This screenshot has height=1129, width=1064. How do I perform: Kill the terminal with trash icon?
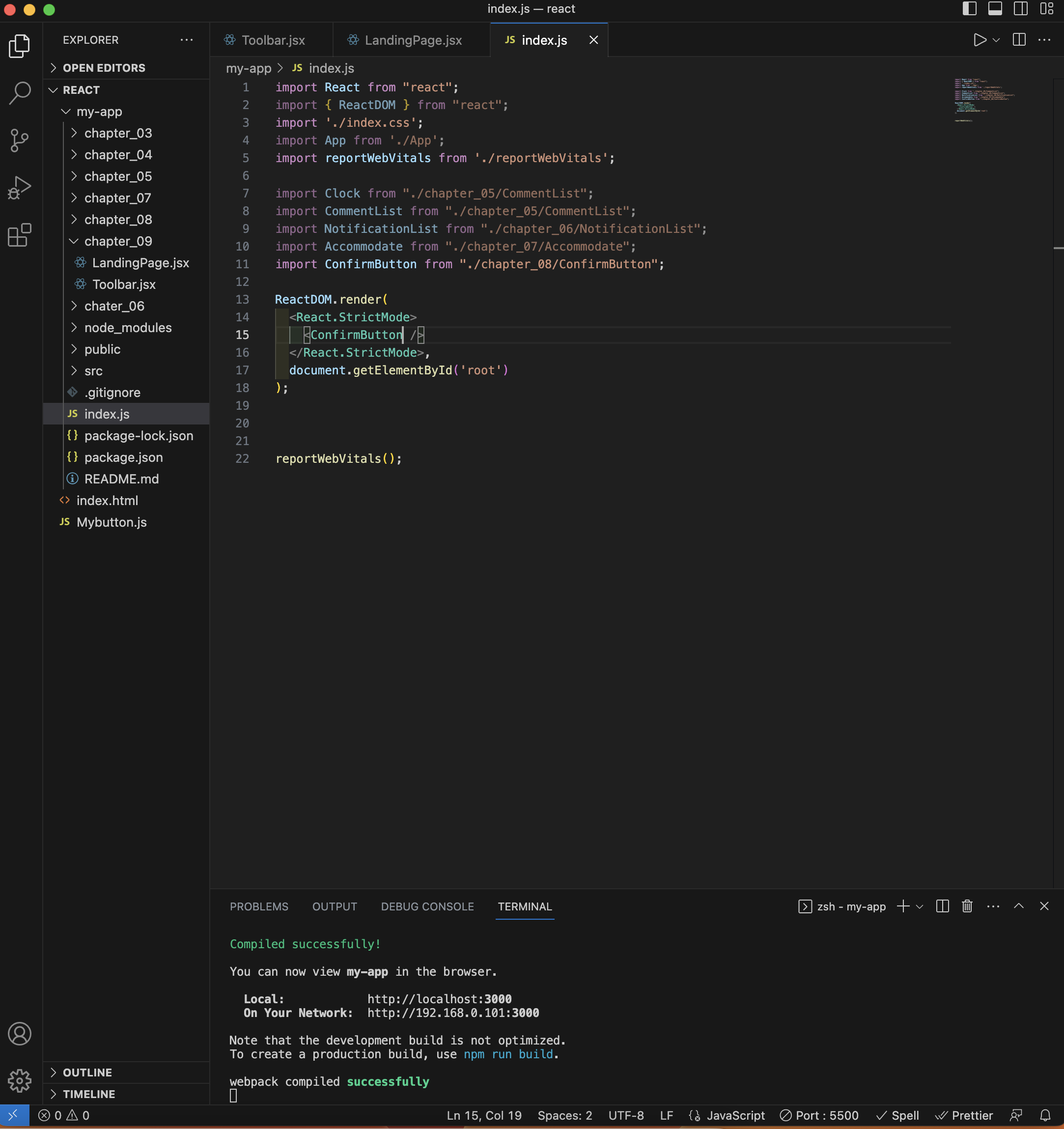pyautogui.click(x=968, y=906)
